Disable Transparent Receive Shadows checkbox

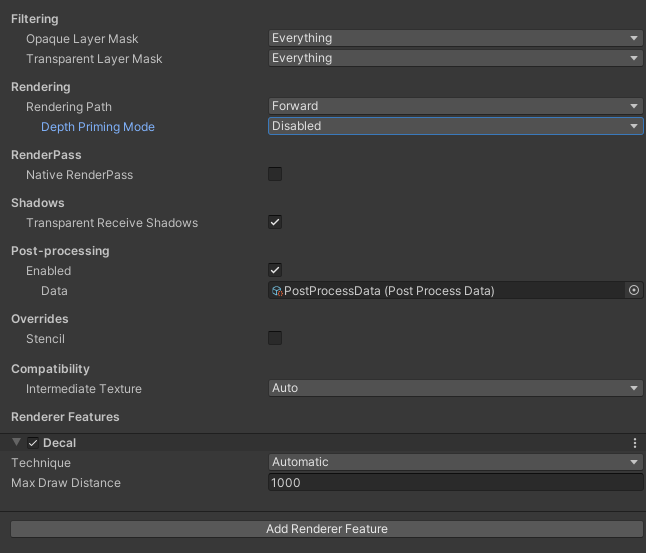click(x=275, y=222)
